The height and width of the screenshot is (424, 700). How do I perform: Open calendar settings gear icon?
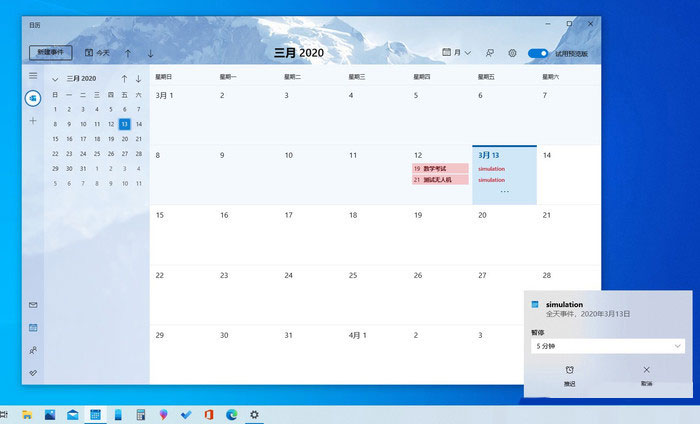(x=512, y=53)
